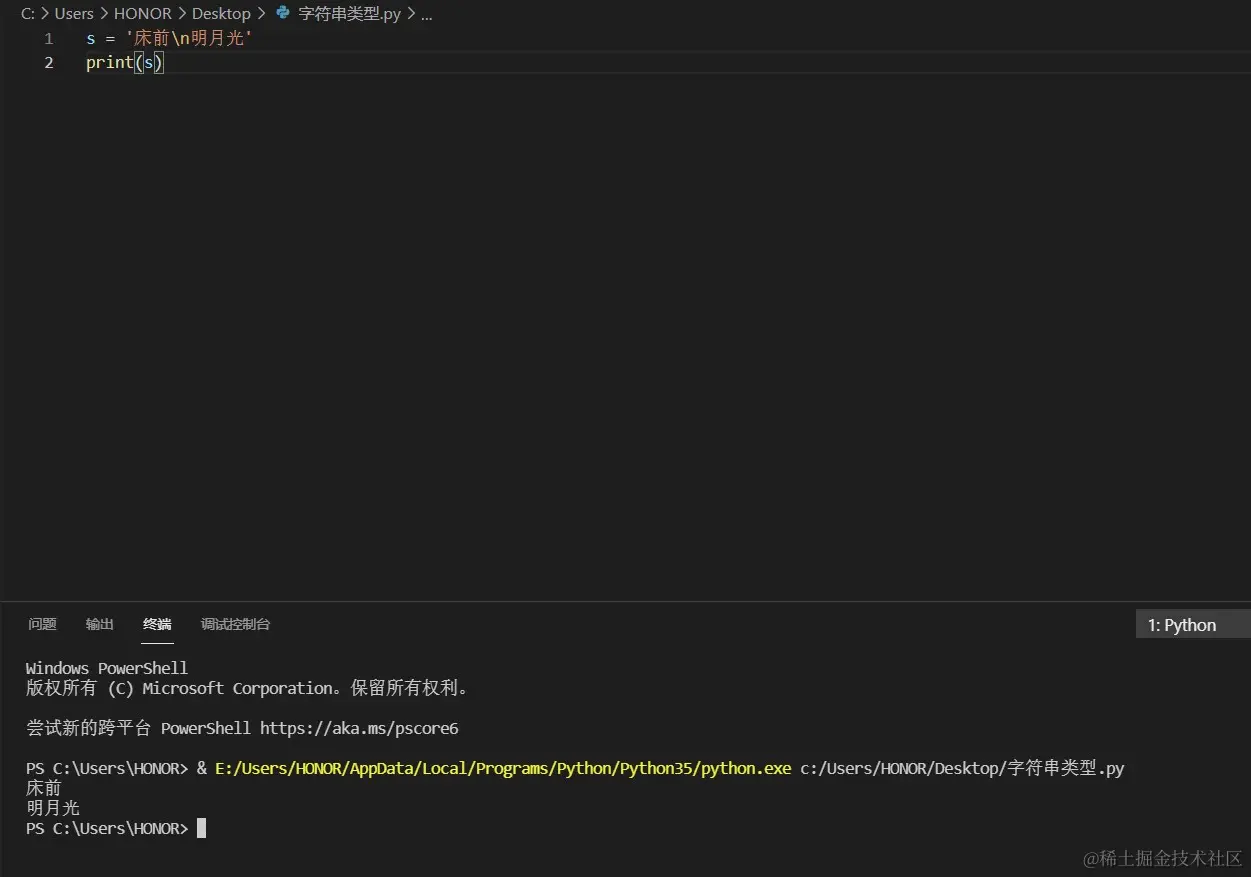Select the Desktop breadcrumb segment
Viewport: 1251px width, 877px height.
click(221, 13)
